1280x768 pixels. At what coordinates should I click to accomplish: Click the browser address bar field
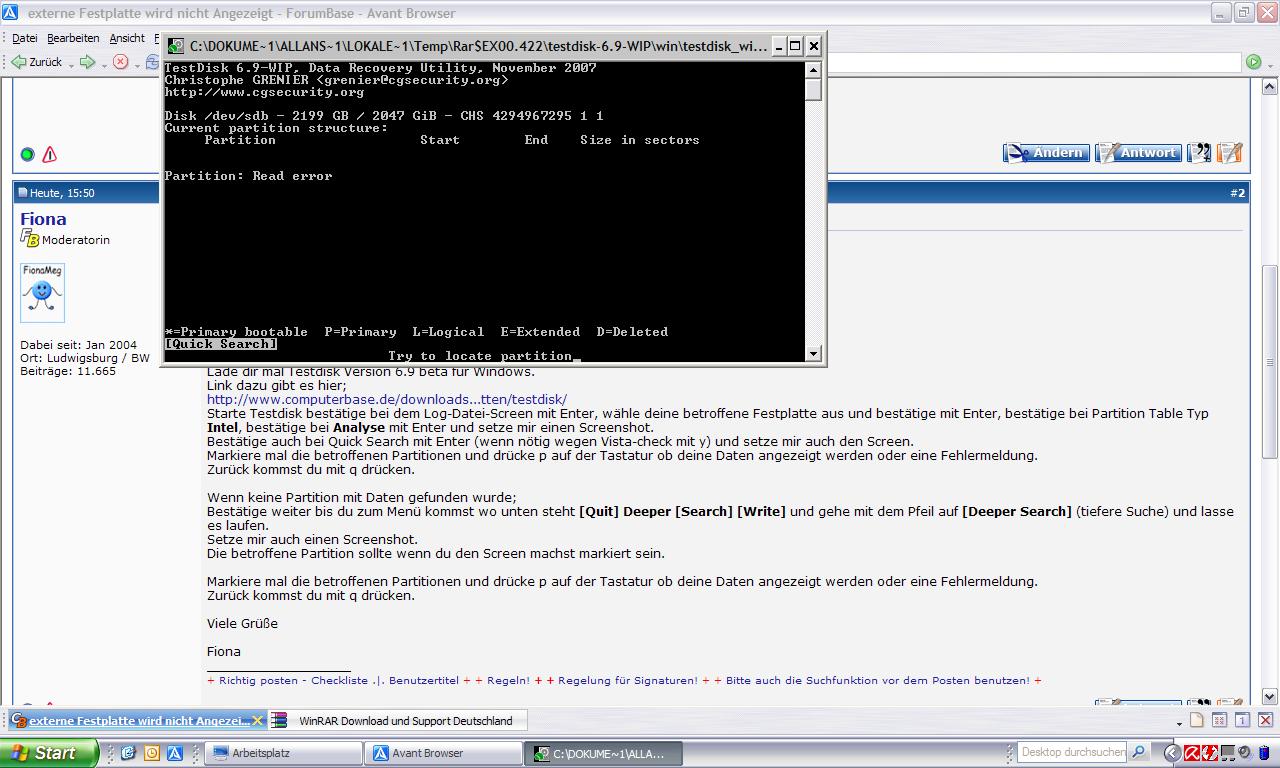[1033, 62]
